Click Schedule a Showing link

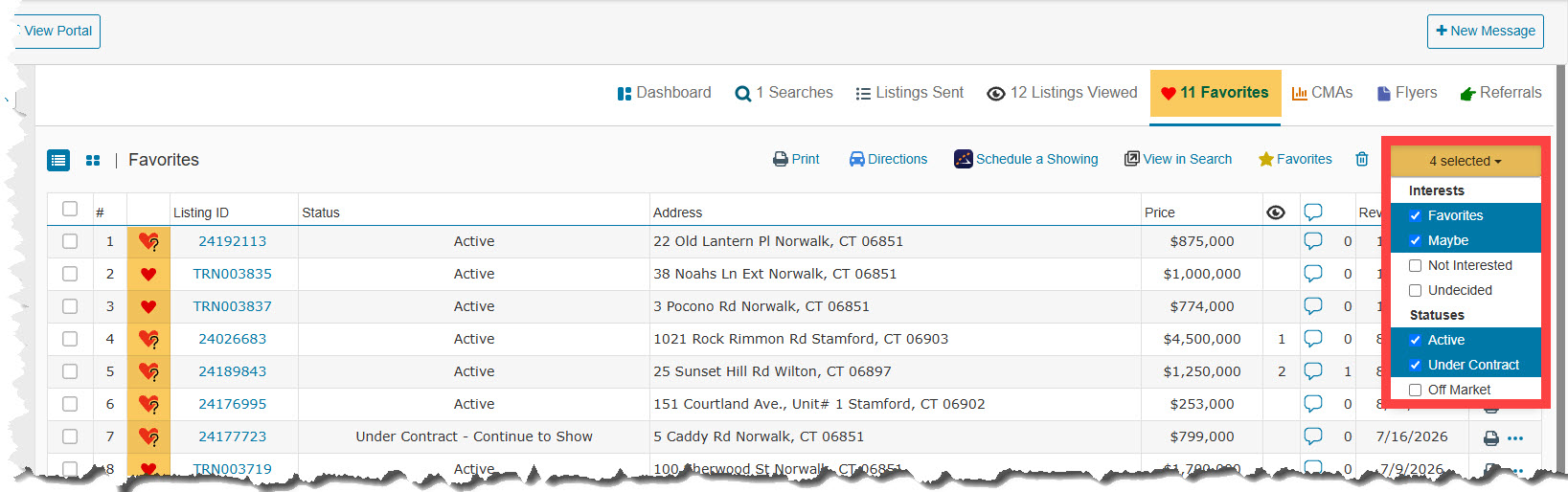pyautogui.click(x=1026, y=159)
